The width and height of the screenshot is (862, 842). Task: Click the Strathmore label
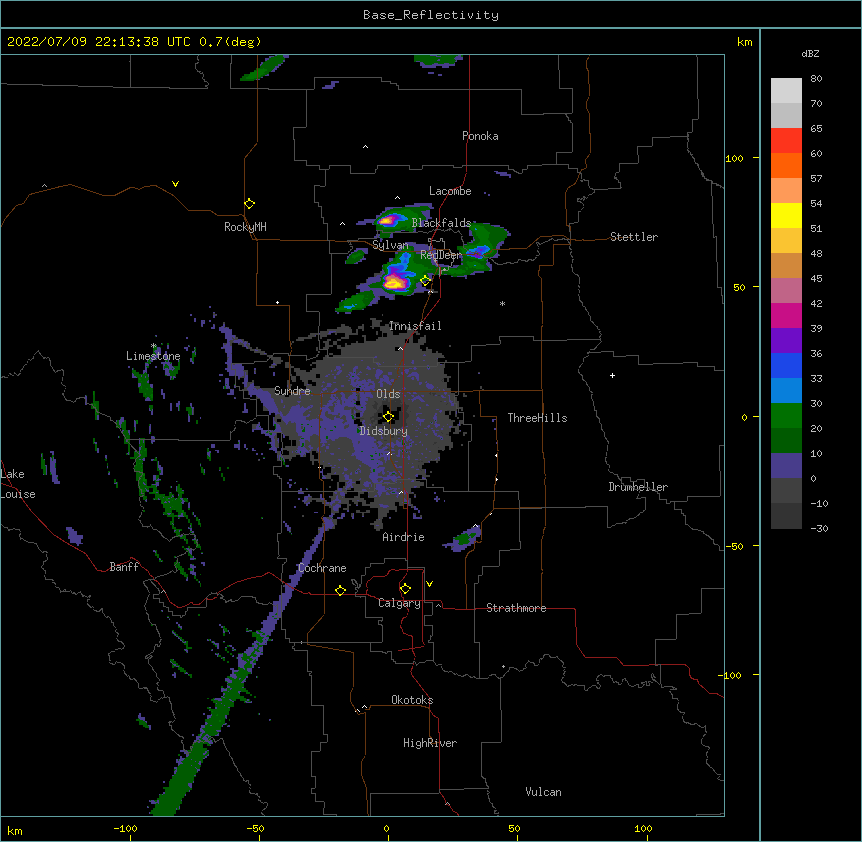(516, 608)
